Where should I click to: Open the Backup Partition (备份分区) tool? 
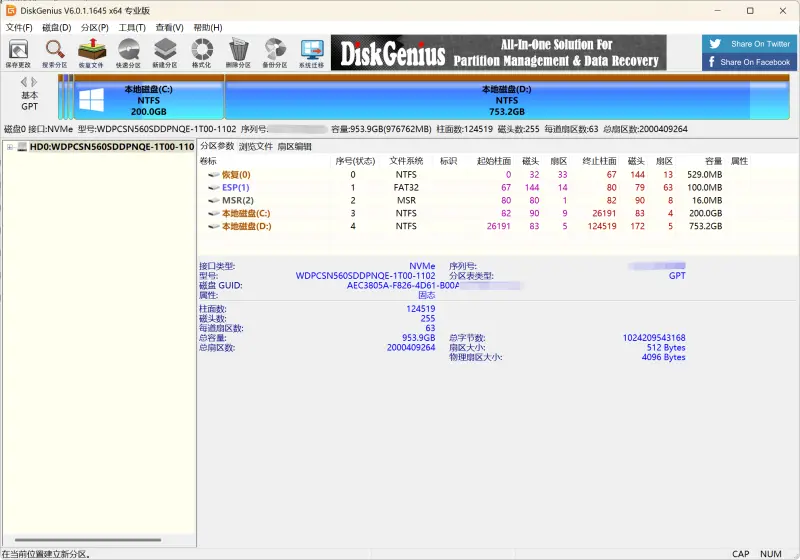pyautogui.click(x=275, y=53)
